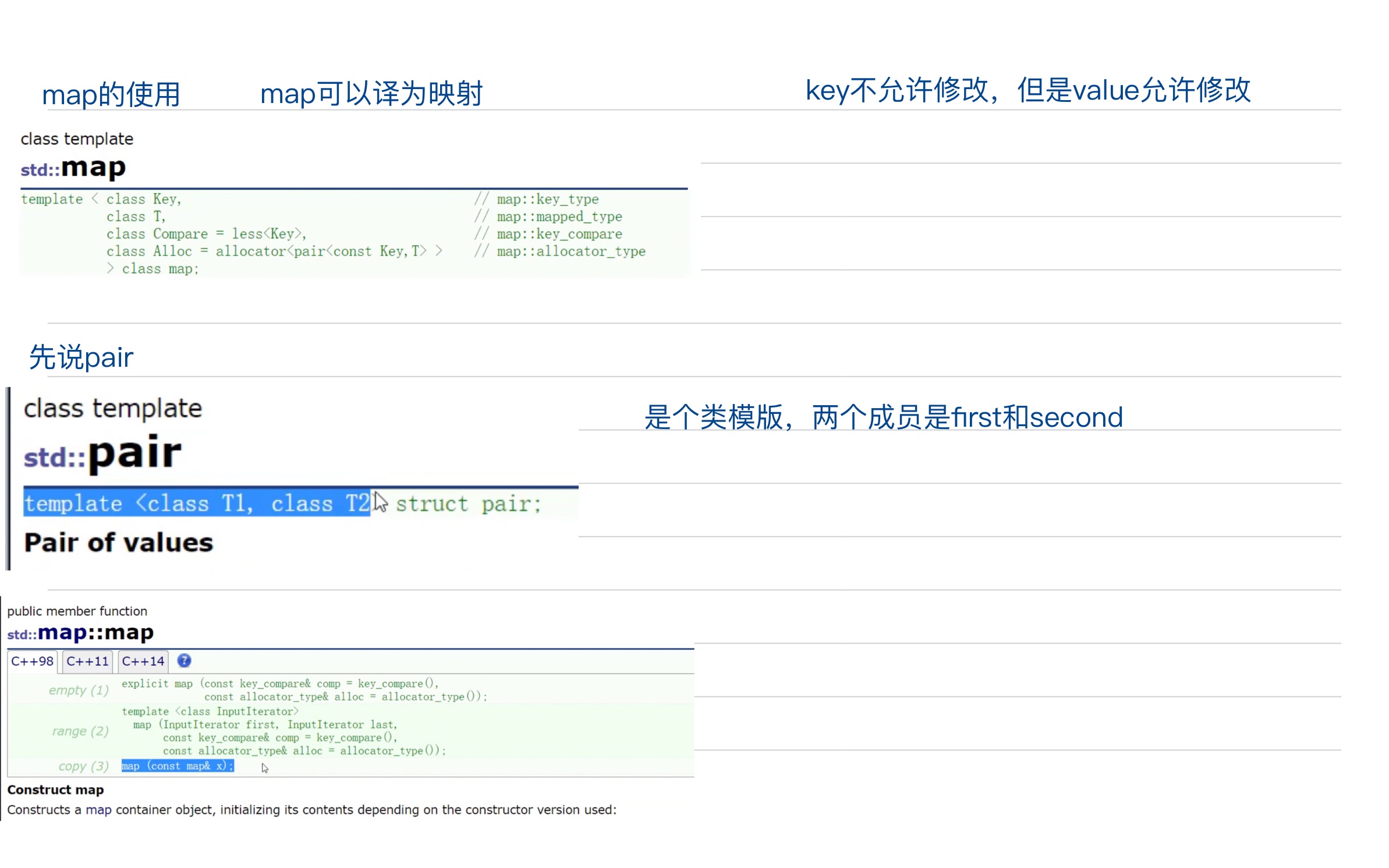Click the 'empty (1)' constructor label
The image size is (1389, 868).
(x=79, y=690)
